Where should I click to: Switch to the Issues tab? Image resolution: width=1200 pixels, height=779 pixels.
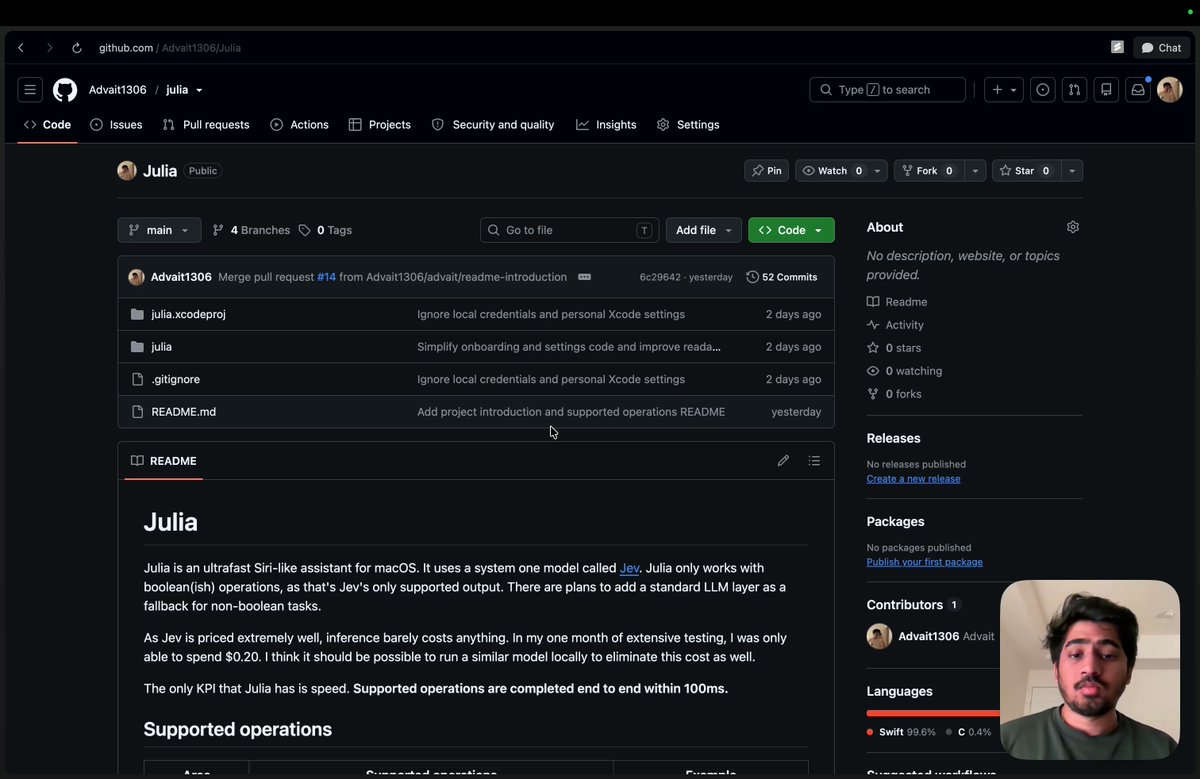click(116, 125)
